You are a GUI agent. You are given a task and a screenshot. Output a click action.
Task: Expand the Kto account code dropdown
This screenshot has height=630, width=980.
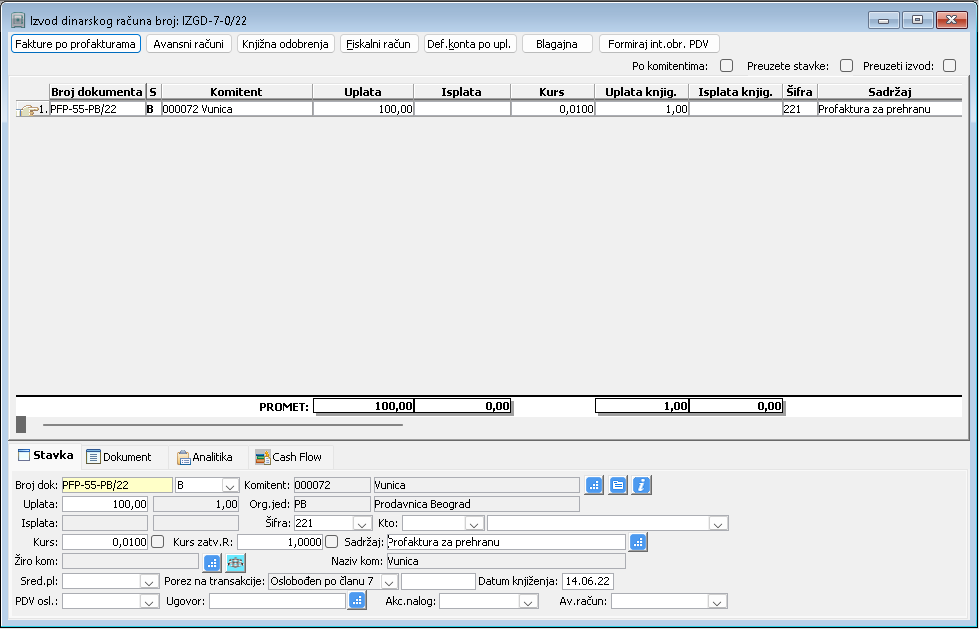474,524
